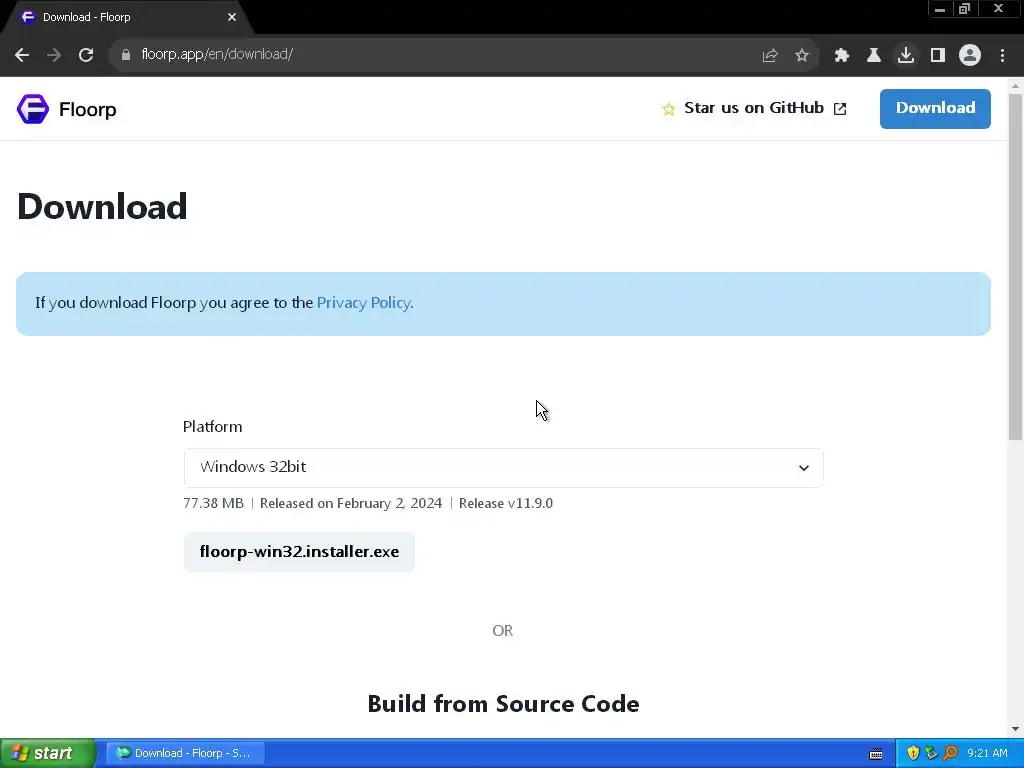Click the large Download page heading
Viewport: 1024px width, 768px height.
(x=103, y=206)
